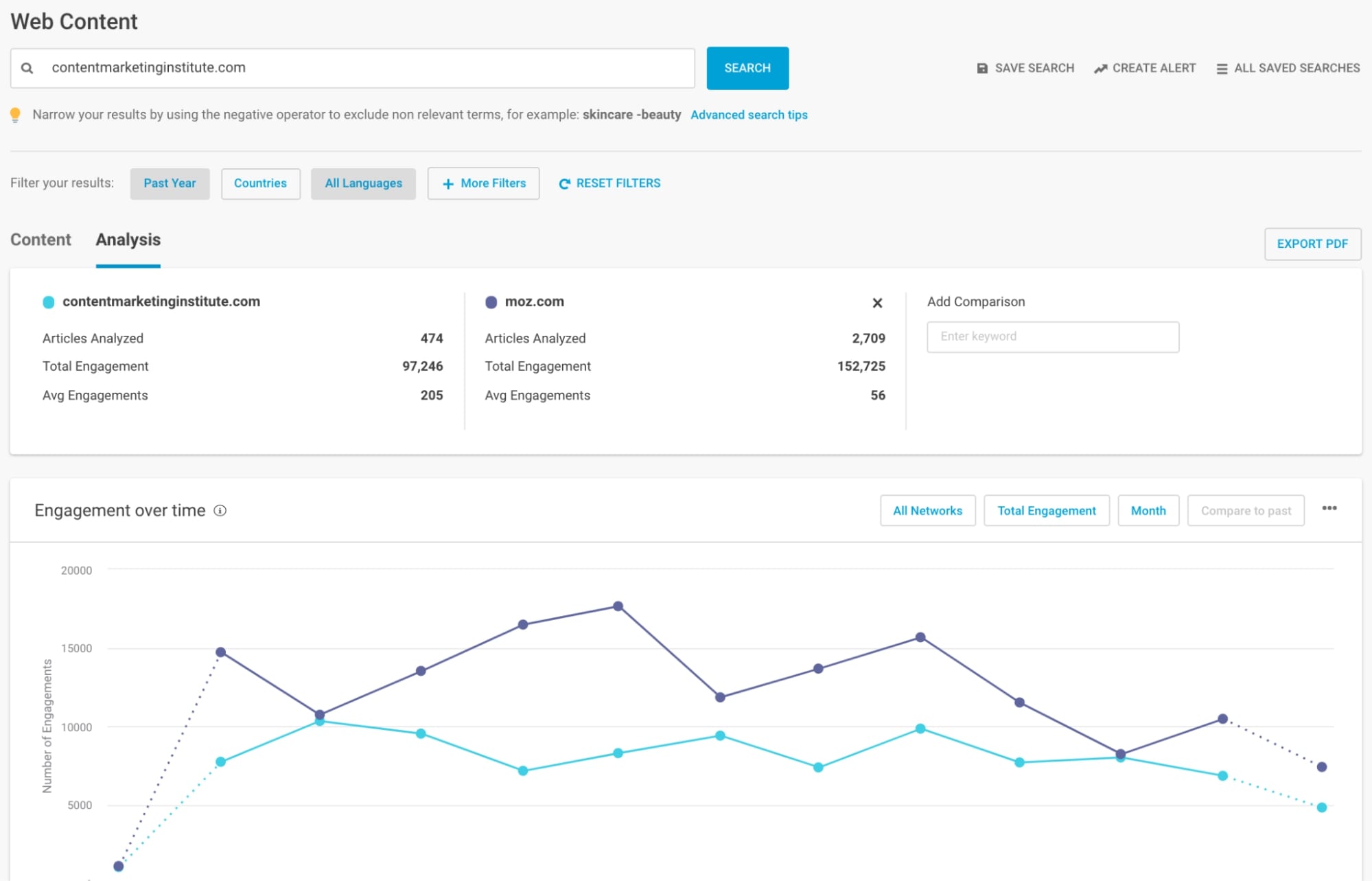This screenshot has height=881, width=1372.
Task: Enable the All Networks chart option
Action: (x=927, y=510)
